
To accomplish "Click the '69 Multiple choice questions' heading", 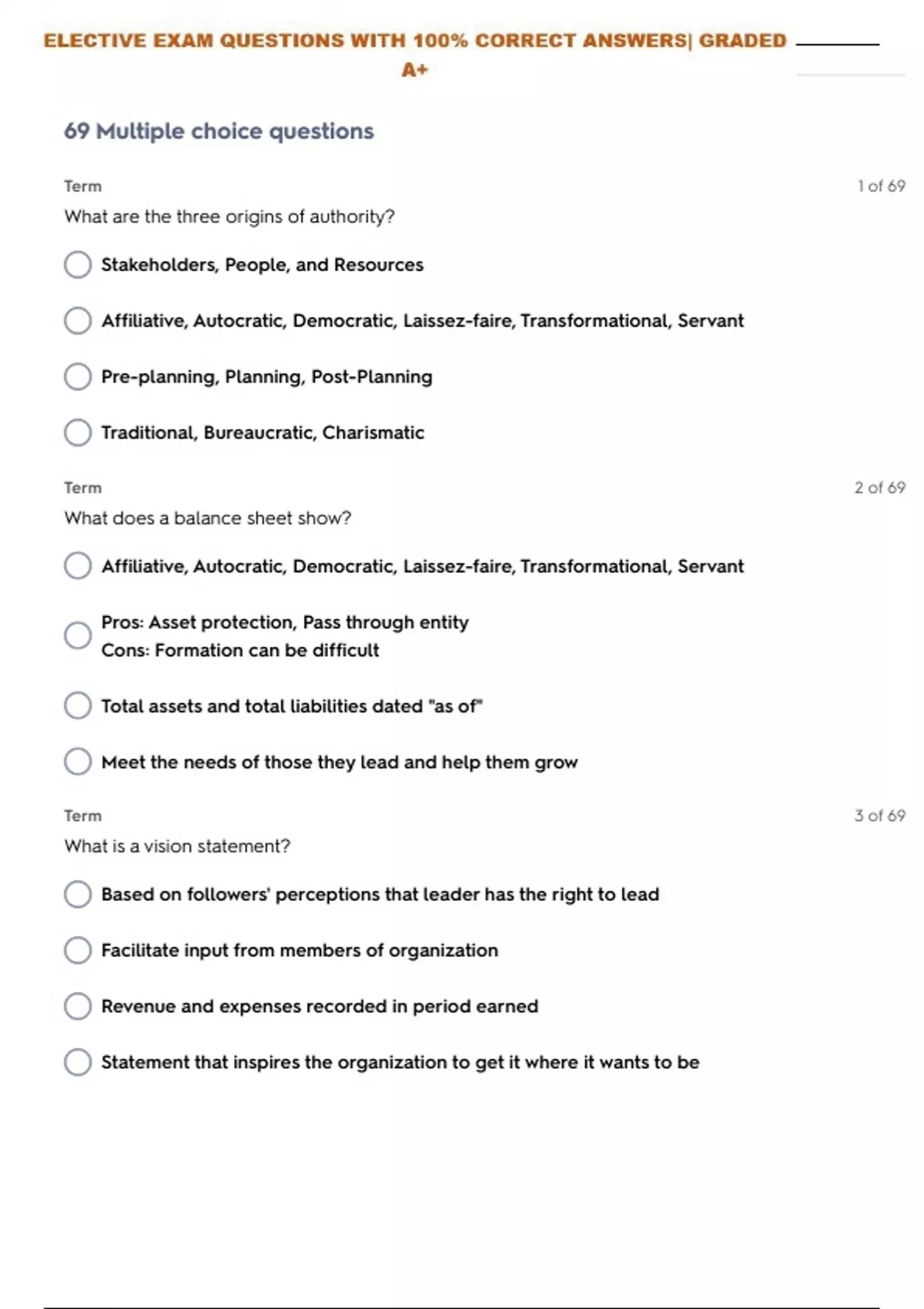I will tap(219, 132).
